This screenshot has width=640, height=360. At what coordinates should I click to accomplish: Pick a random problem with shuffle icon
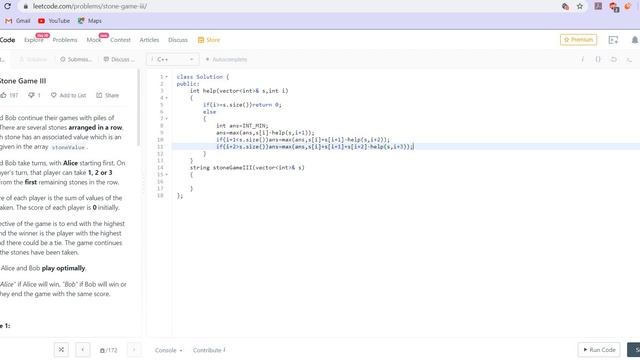point(61,349)
